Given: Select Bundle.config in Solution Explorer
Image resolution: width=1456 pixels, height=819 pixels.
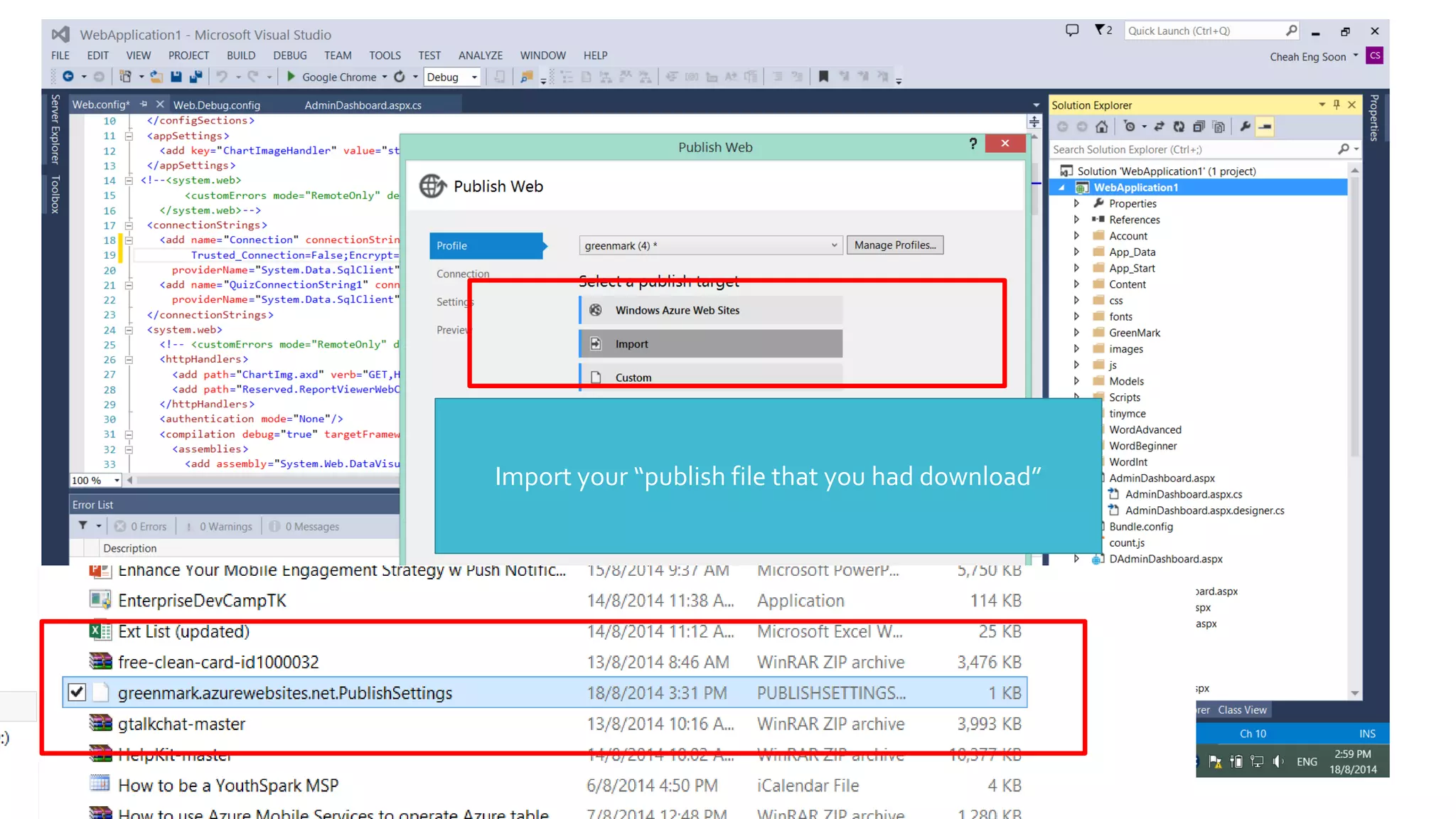Looking at the screenshot, I should coord(1140,527).
